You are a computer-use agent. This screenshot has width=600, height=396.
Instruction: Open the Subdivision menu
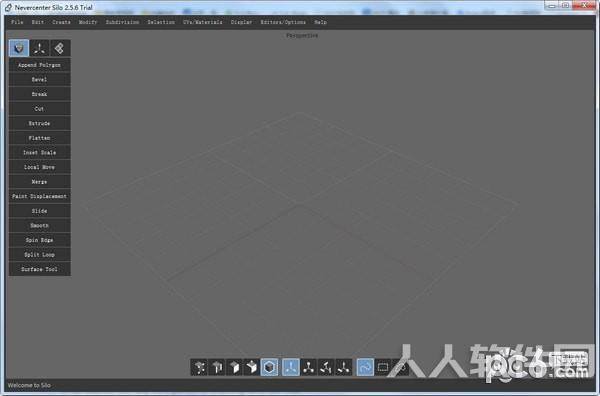pos(122,22)
